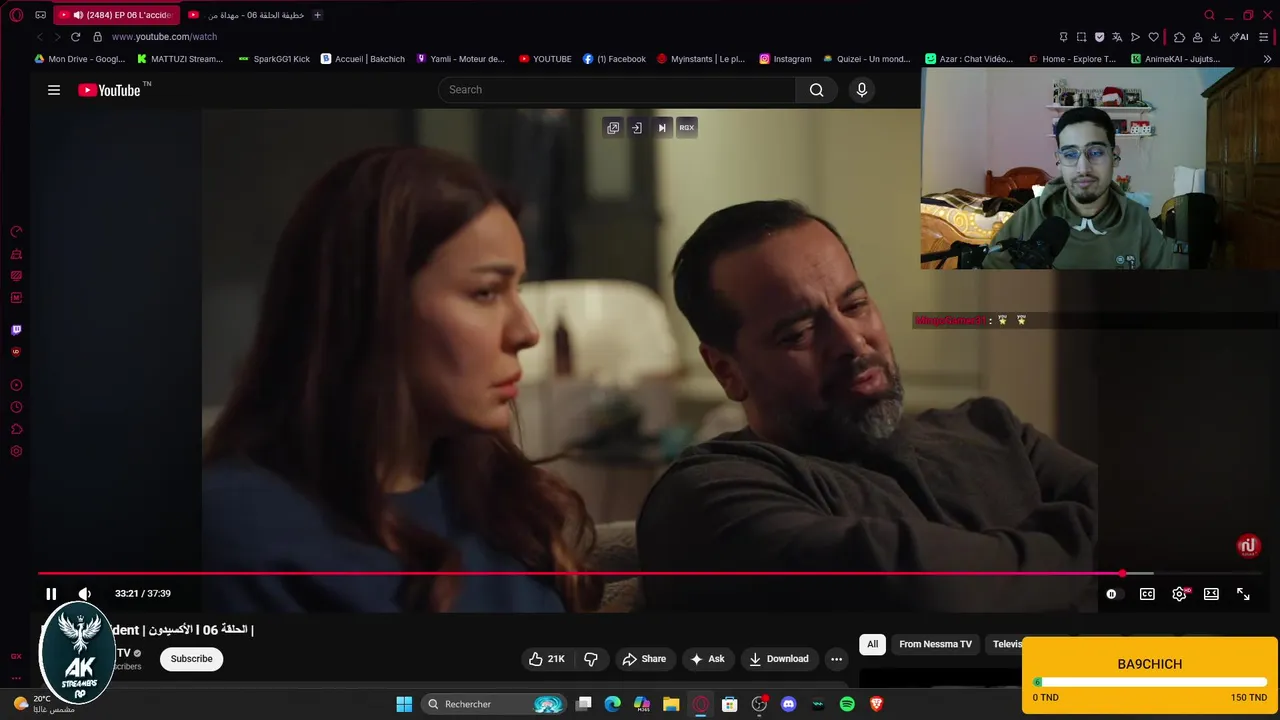Pause the YouTube video

51,594
